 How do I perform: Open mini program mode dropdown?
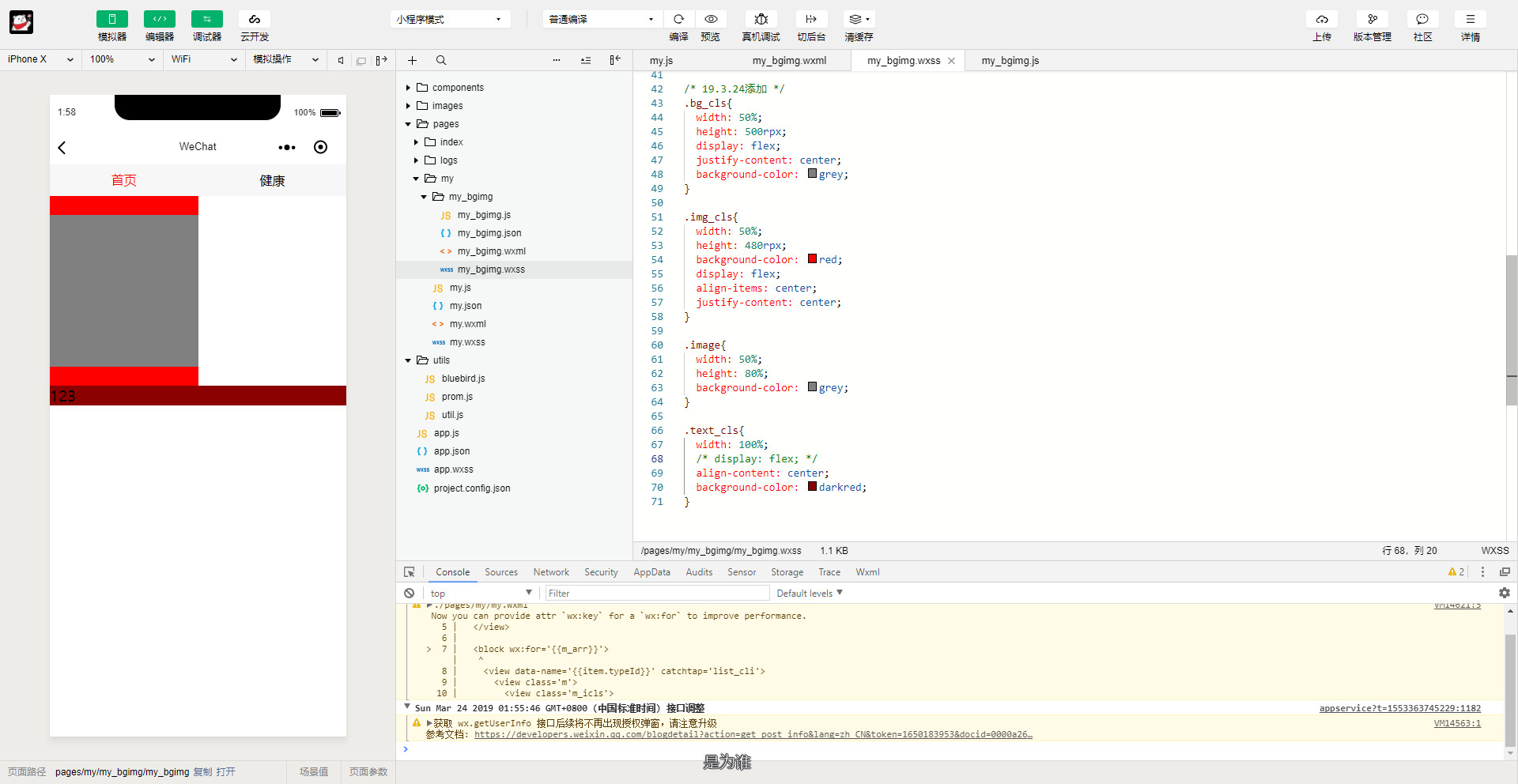click(450, 19)
